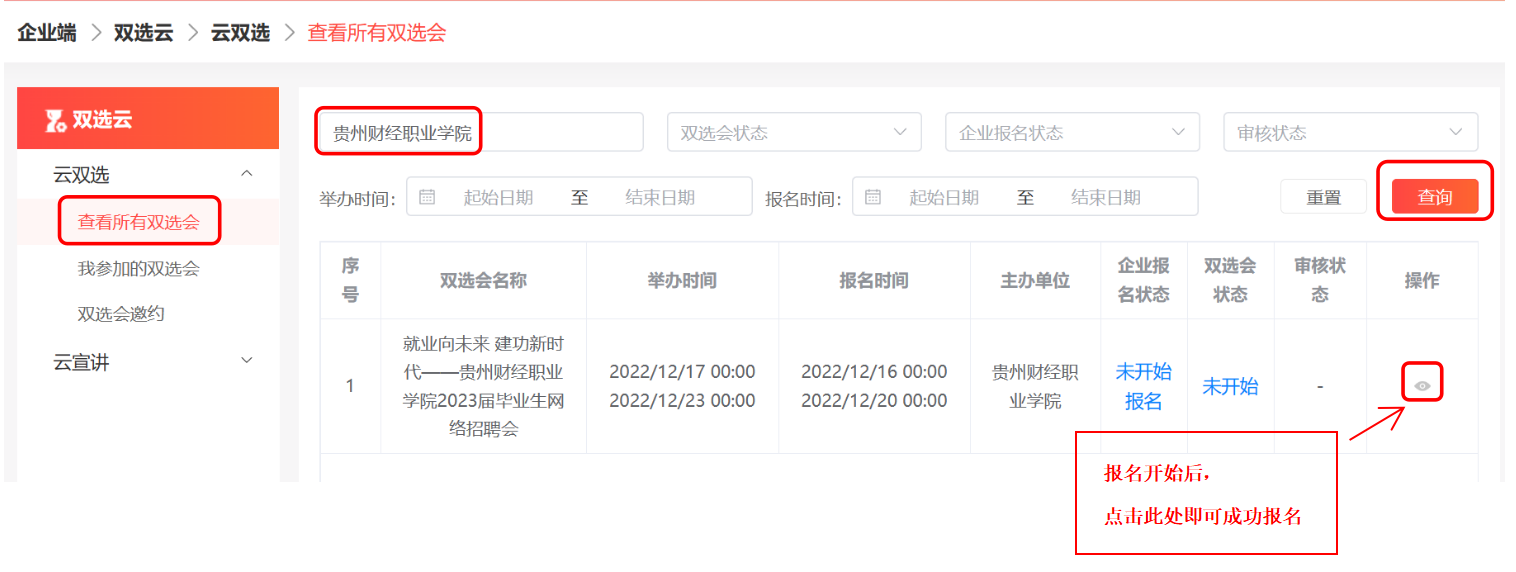Click the 报名时间 column header

(x=874, y=280)
